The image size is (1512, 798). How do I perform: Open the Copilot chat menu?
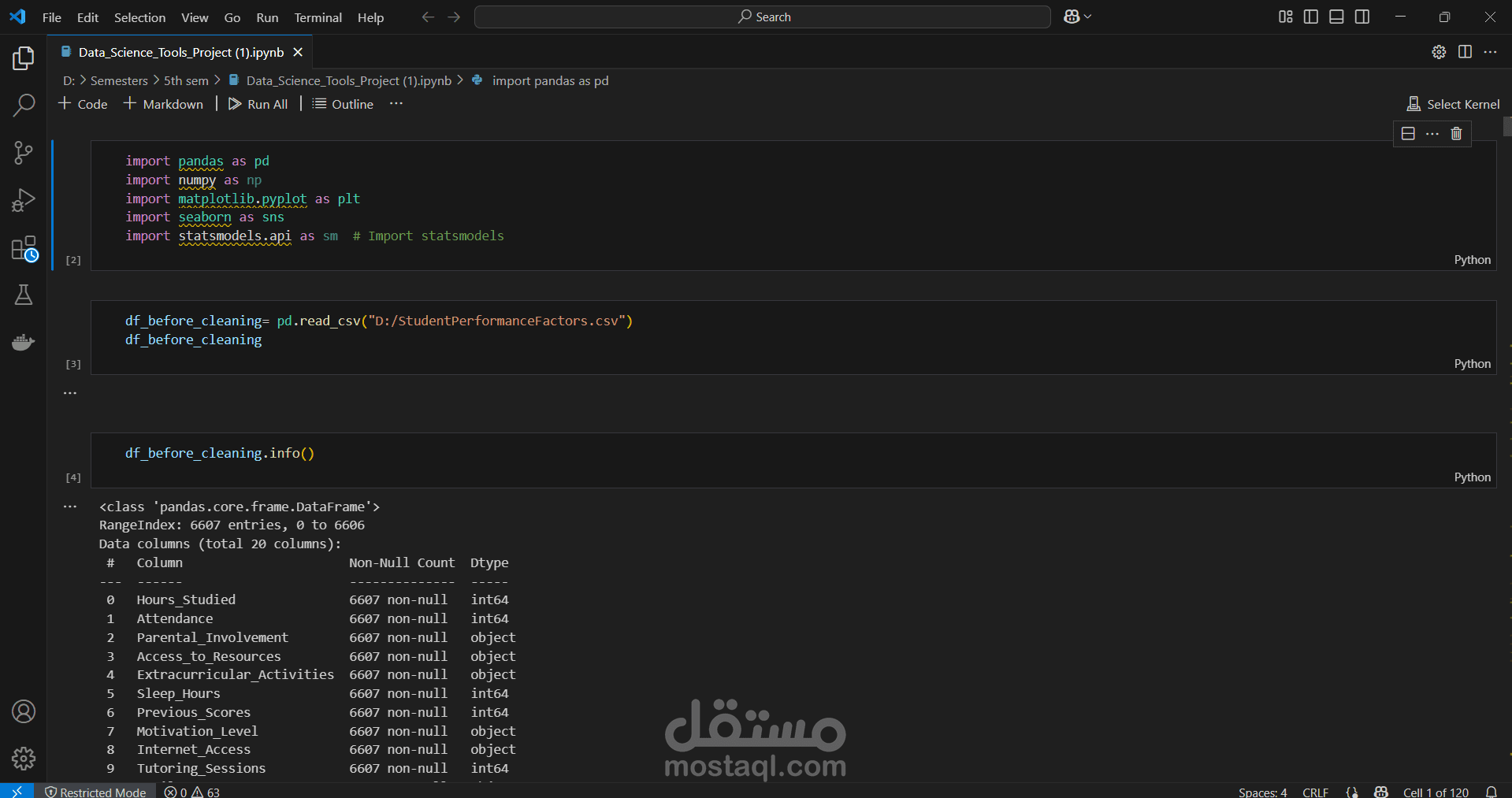1077,17
